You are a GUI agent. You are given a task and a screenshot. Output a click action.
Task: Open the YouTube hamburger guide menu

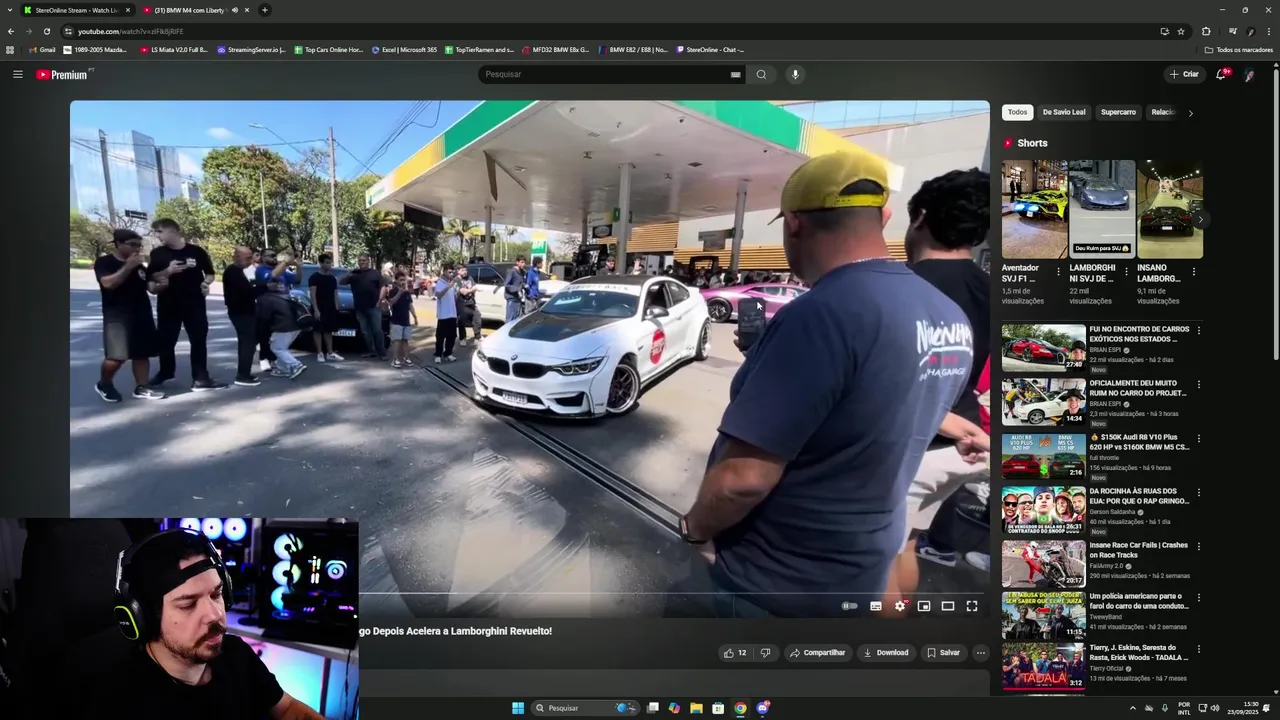click(17, 74)
